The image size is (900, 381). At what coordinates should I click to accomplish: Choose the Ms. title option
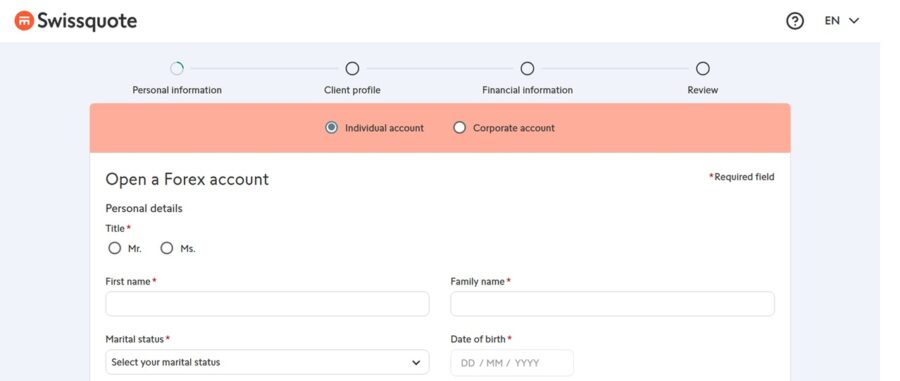166,248
